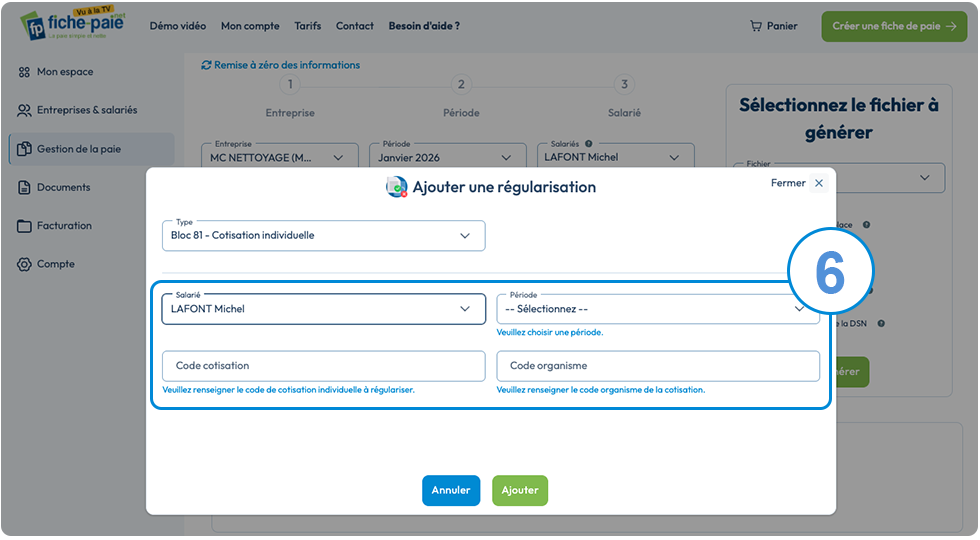Focus the Code organisme field
Viewport: 980px width, 540px height.
658,366
